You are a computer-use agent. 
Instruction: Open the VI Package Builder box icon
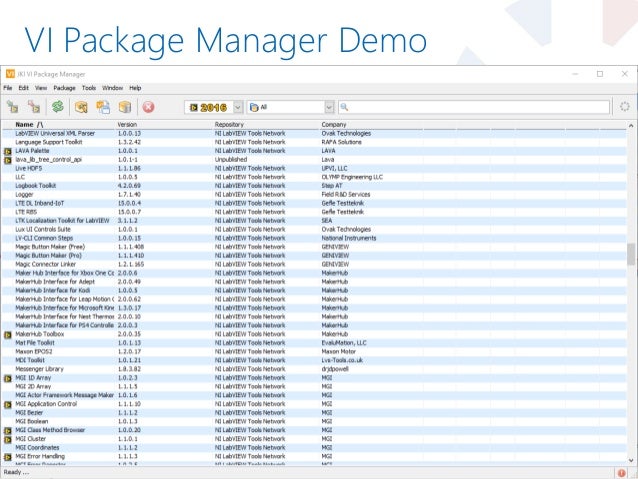[125, 107]
